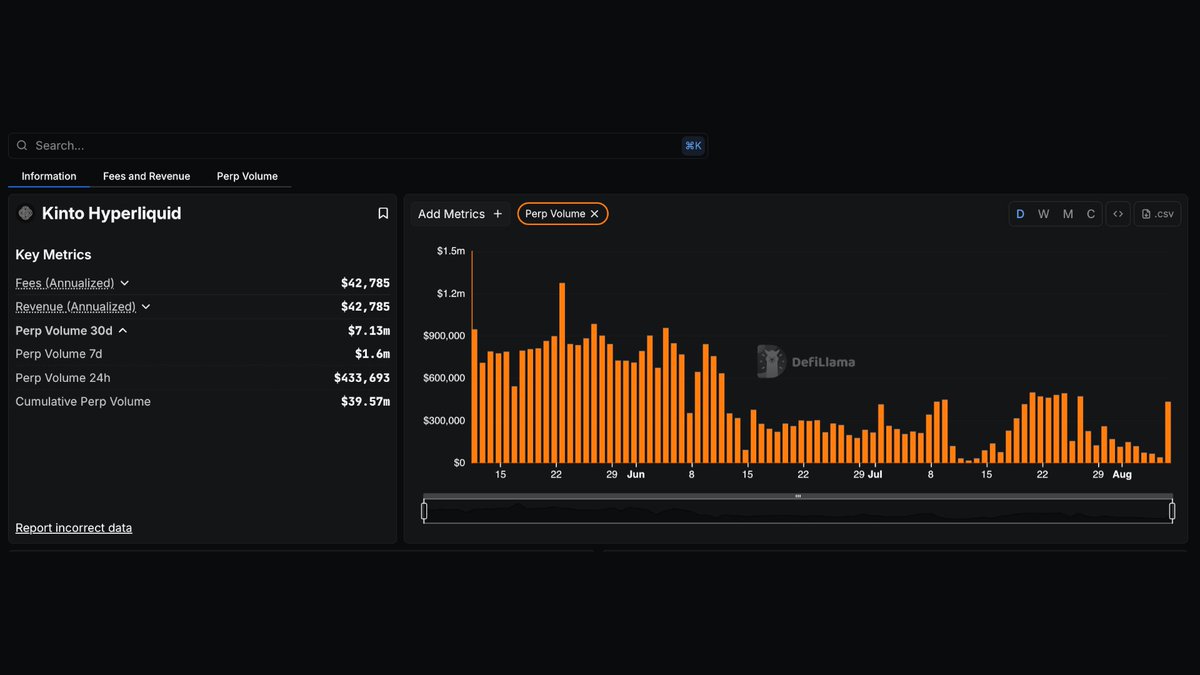
Task: Set chart interval to Monthly (M)
Action: pos(1068,214)
